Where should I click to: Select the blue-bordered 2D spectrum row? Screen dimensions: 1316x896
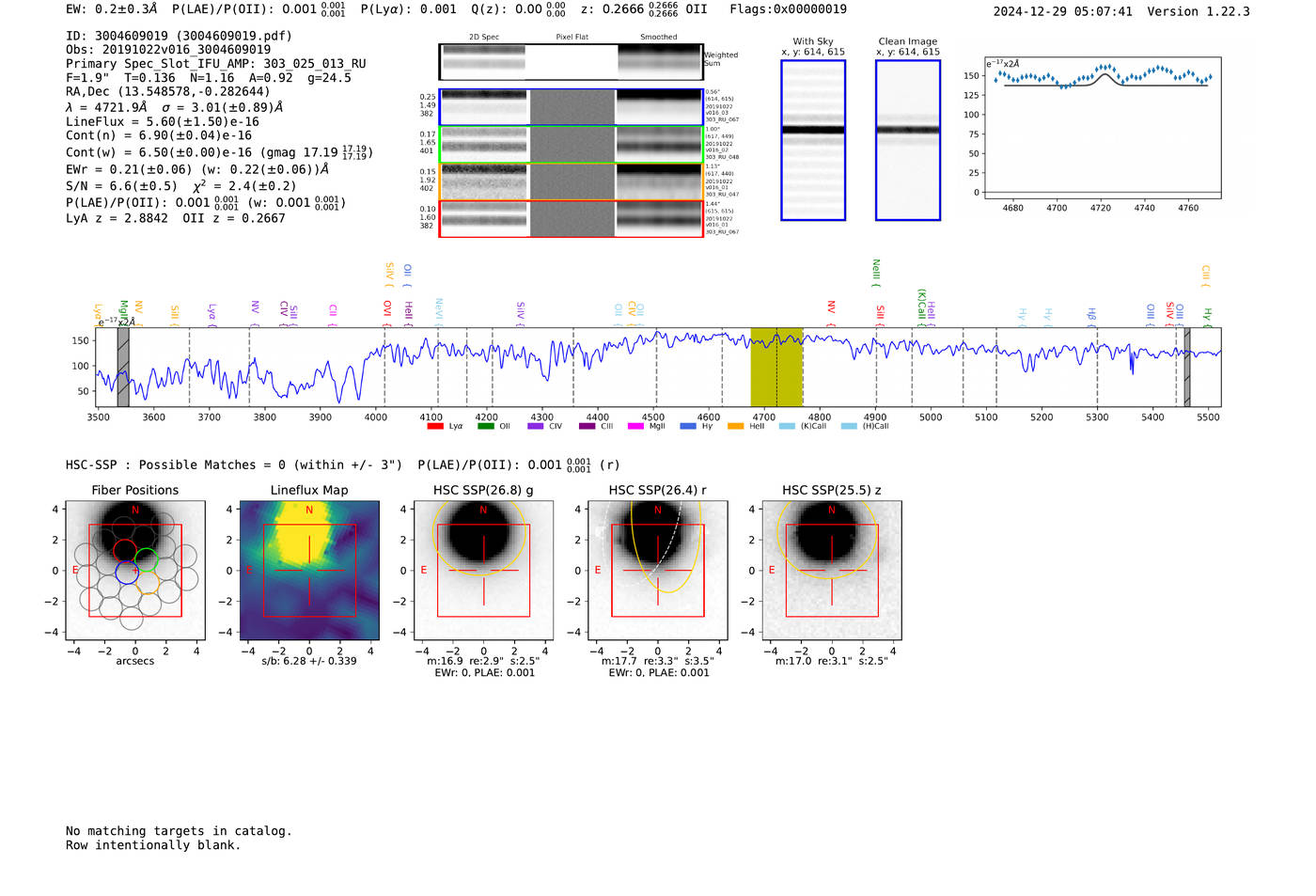coord(572,107)
